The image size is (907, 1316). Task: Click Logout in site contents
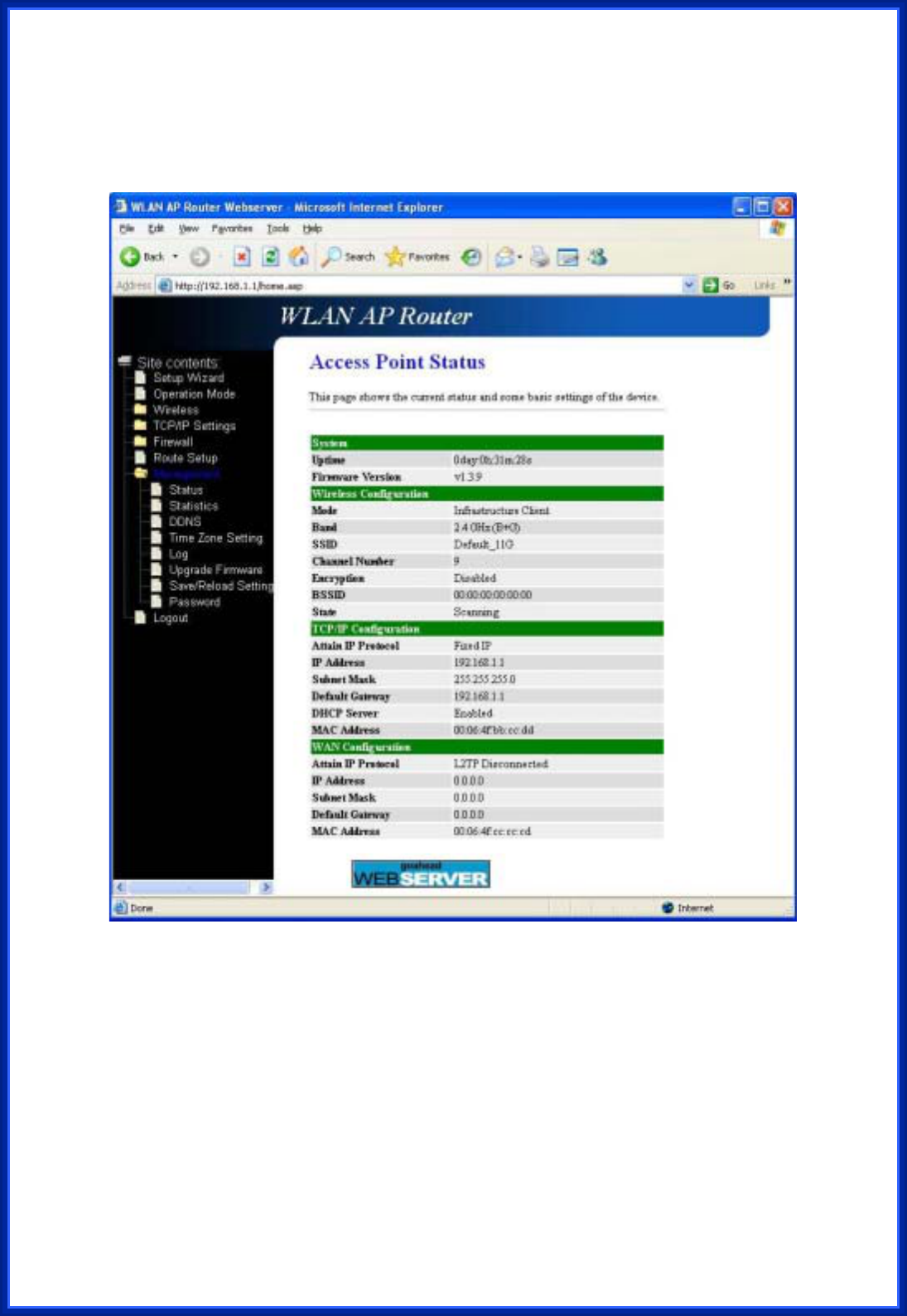[x=170, y=617]
